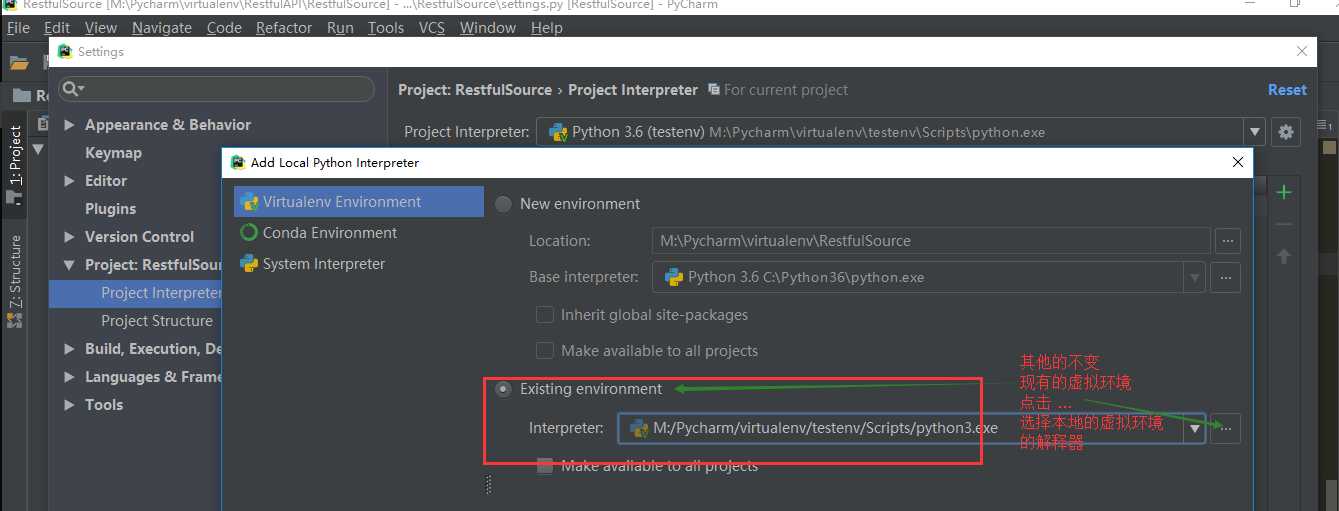The width and height of the screenshot is (1339, 511).
Task: Expand the Editor settings node
Action: tap(69, 181)
